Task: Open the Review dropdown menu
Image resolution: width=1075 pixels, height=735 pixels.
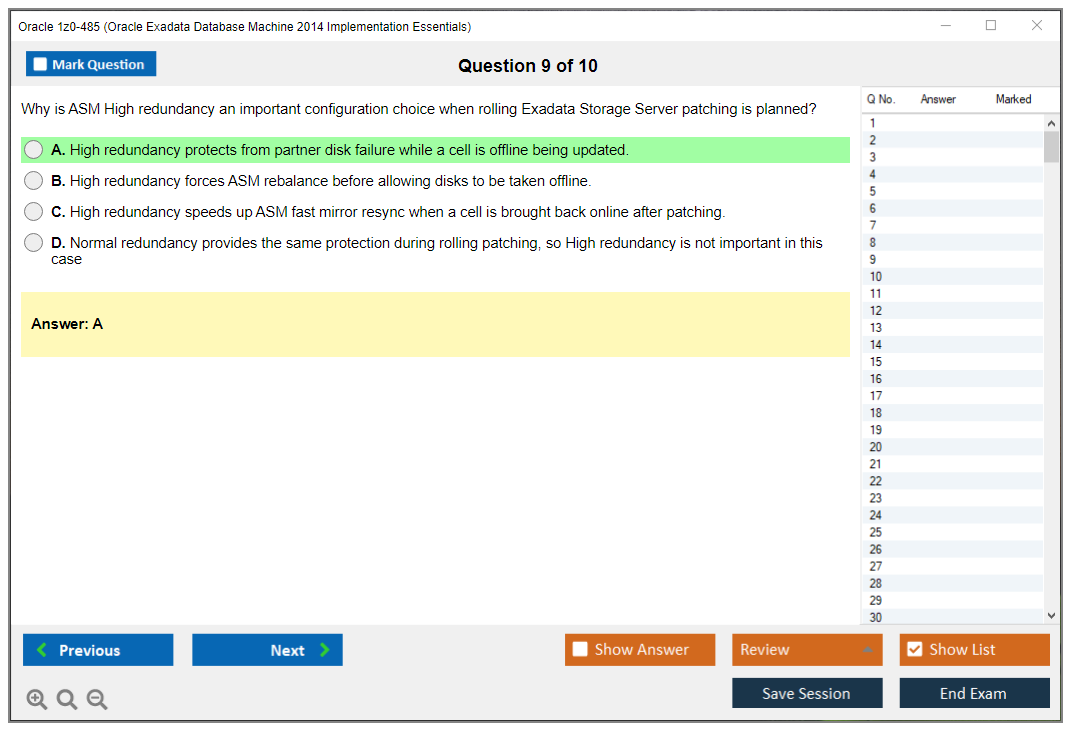Action: coord(807,650)
